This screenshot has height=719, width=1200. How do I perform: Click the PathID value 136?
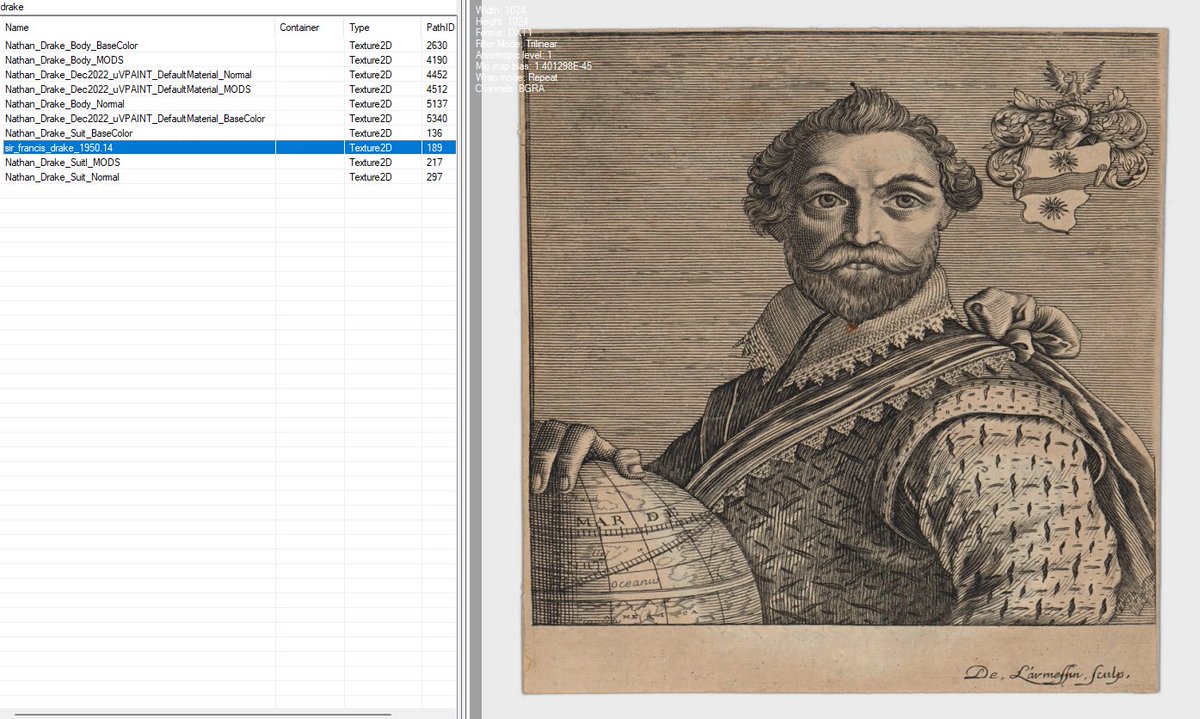(x=434, y=133)
